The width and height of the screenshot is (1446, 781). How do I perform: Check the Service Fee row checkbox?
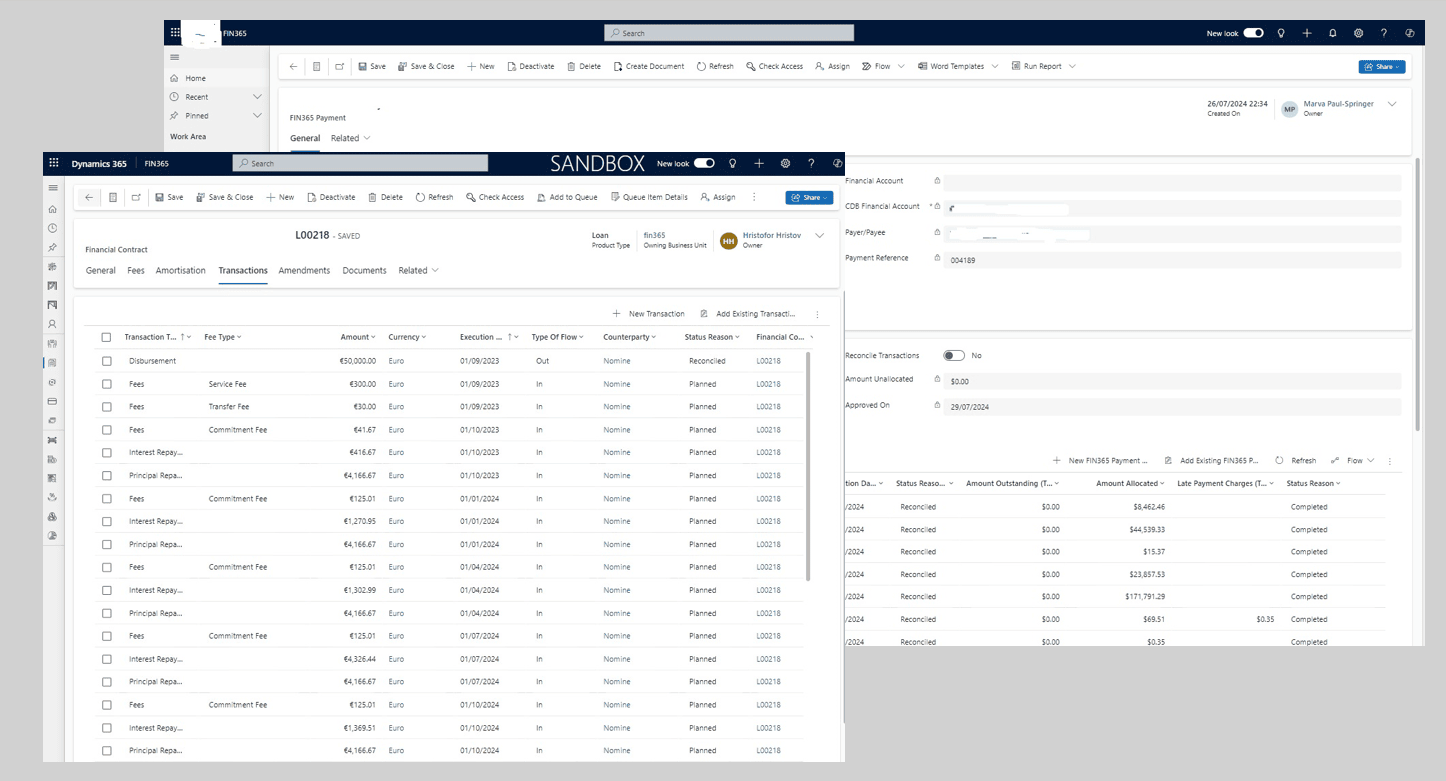tap(107, 384)
